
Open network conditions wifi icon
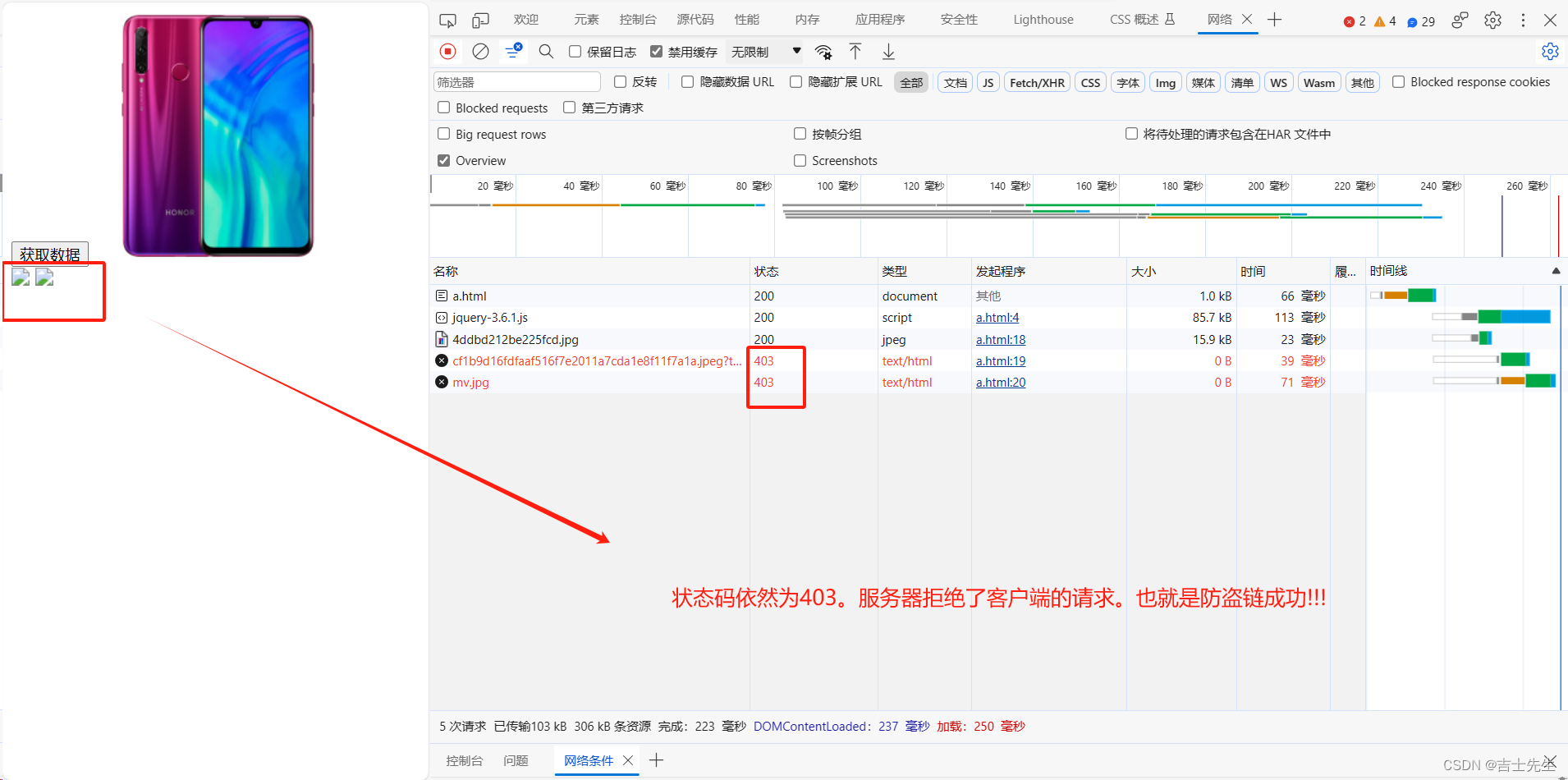pyautogui.click(x=823, y=53)
